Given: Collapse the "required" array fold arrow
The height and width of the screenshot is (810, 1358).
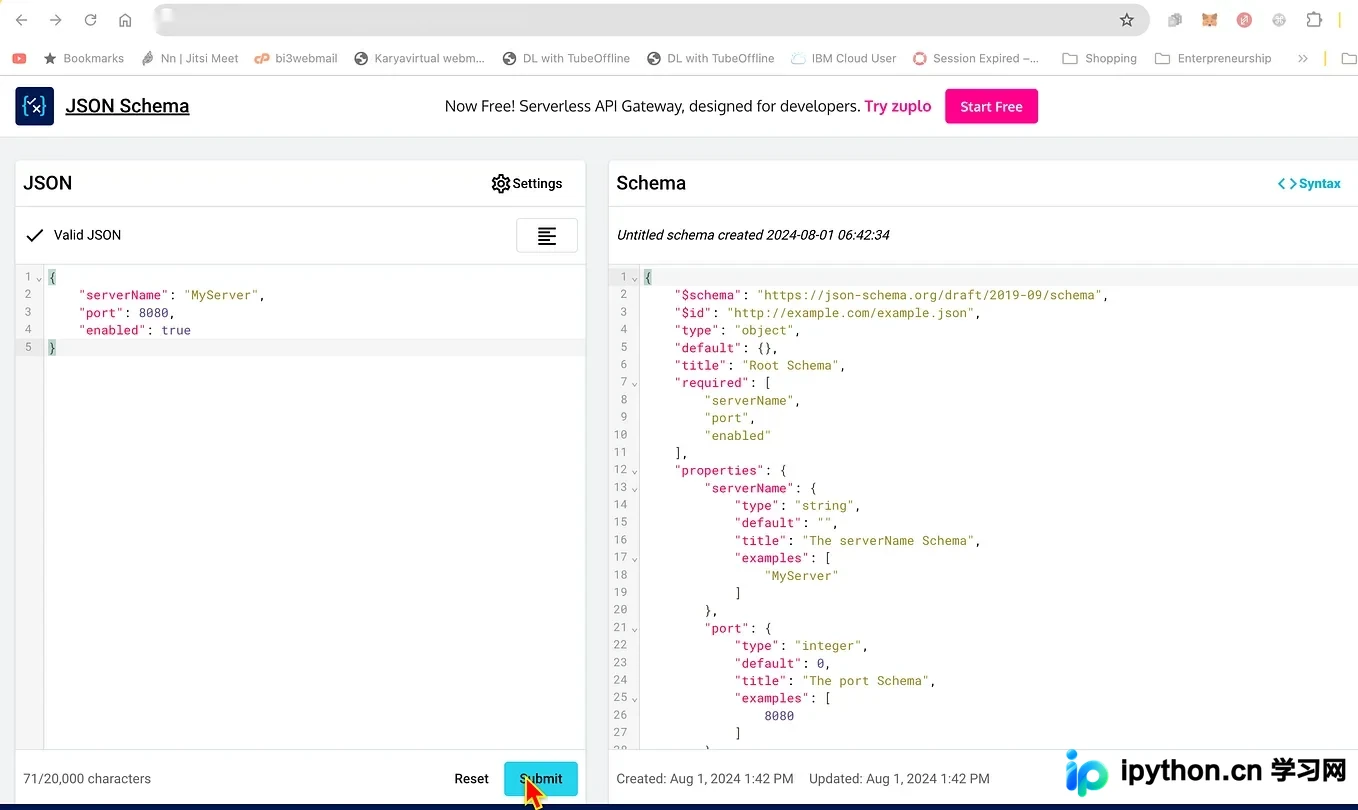Looking at the screenshot, I should pos(633,383).
